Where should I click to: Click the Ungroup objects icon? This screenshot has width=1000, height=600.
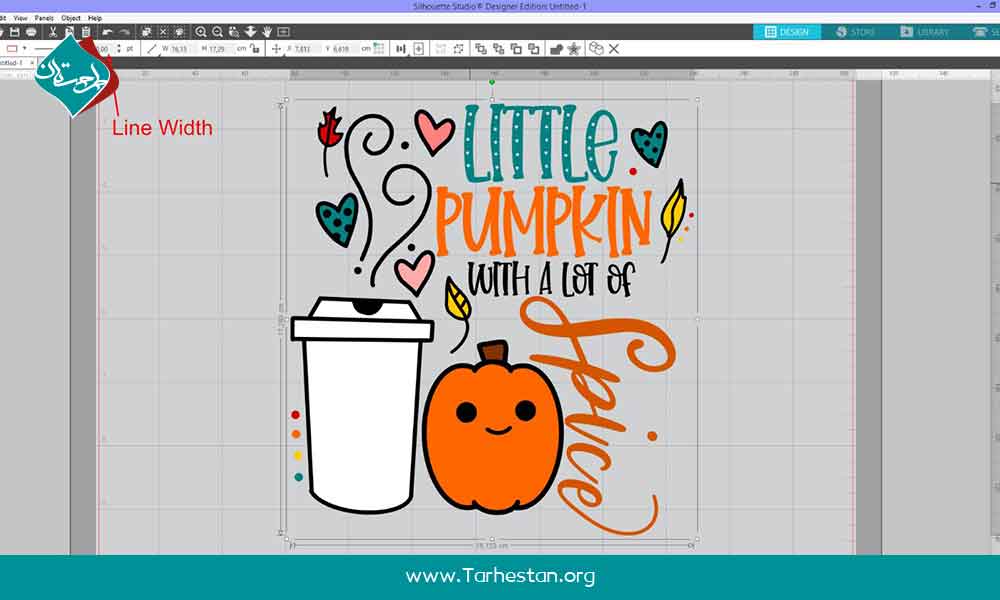coord(458,48)
